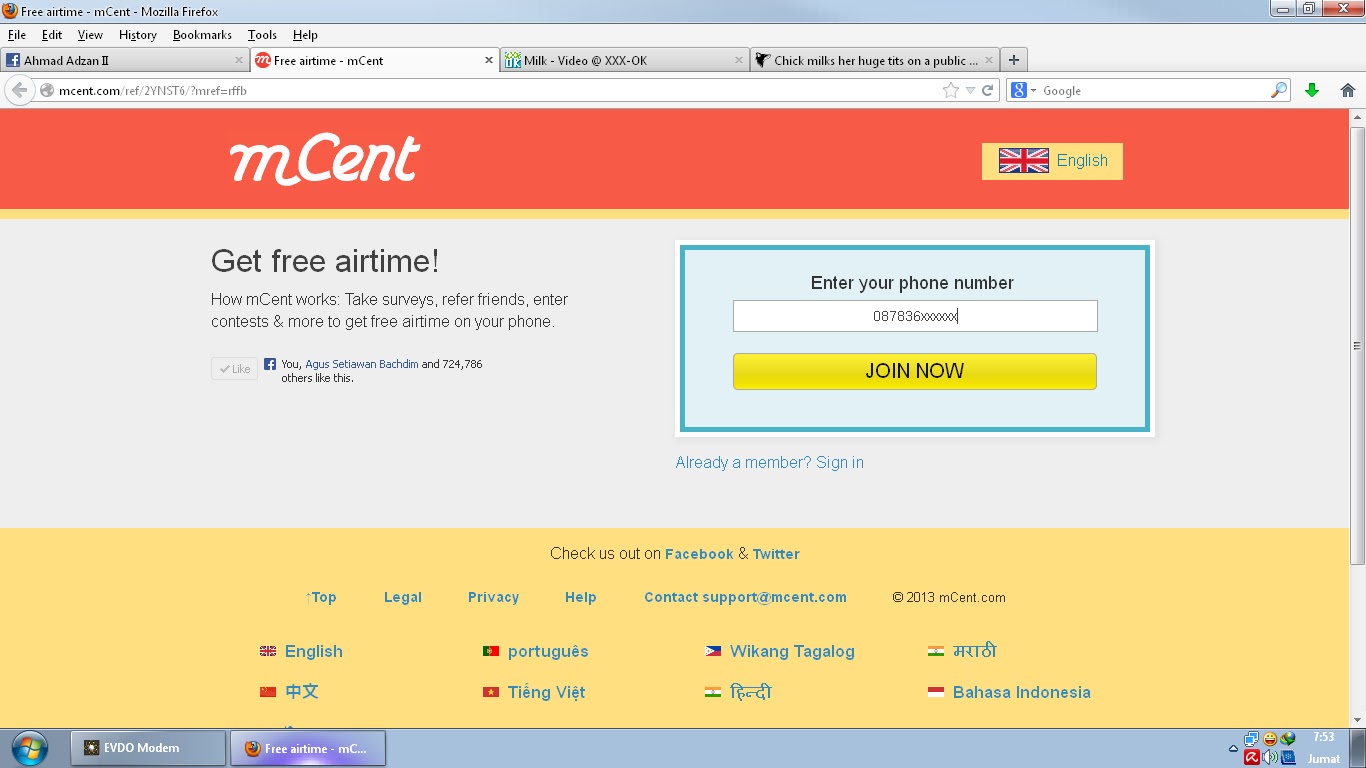Close the Milk - Video tab
Image resolution: width=1366 pixels, height=768 pixels.
[x=739, y=60]
